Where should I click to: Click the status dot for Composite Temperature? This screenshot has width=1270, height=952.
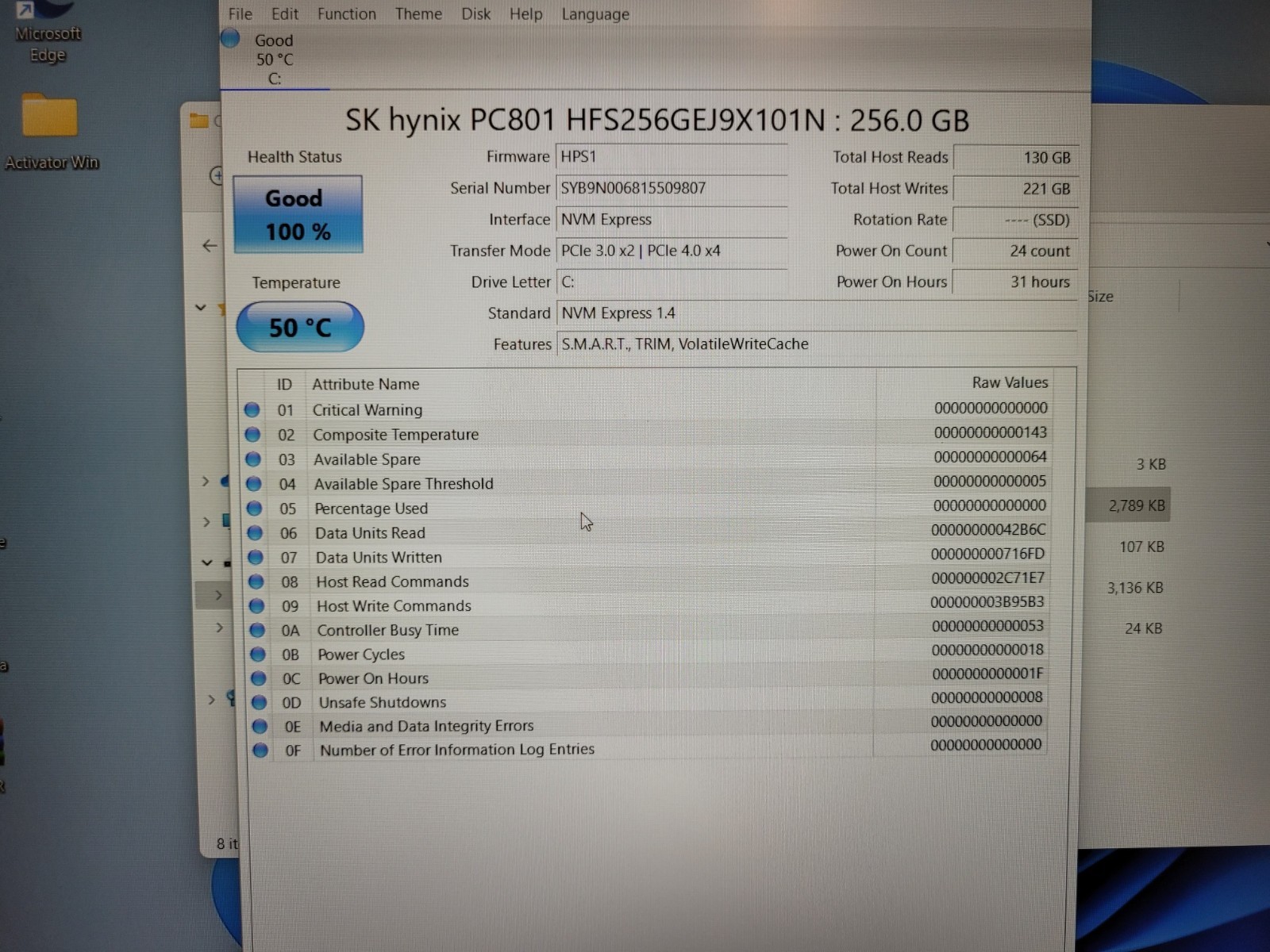(252, 434)
